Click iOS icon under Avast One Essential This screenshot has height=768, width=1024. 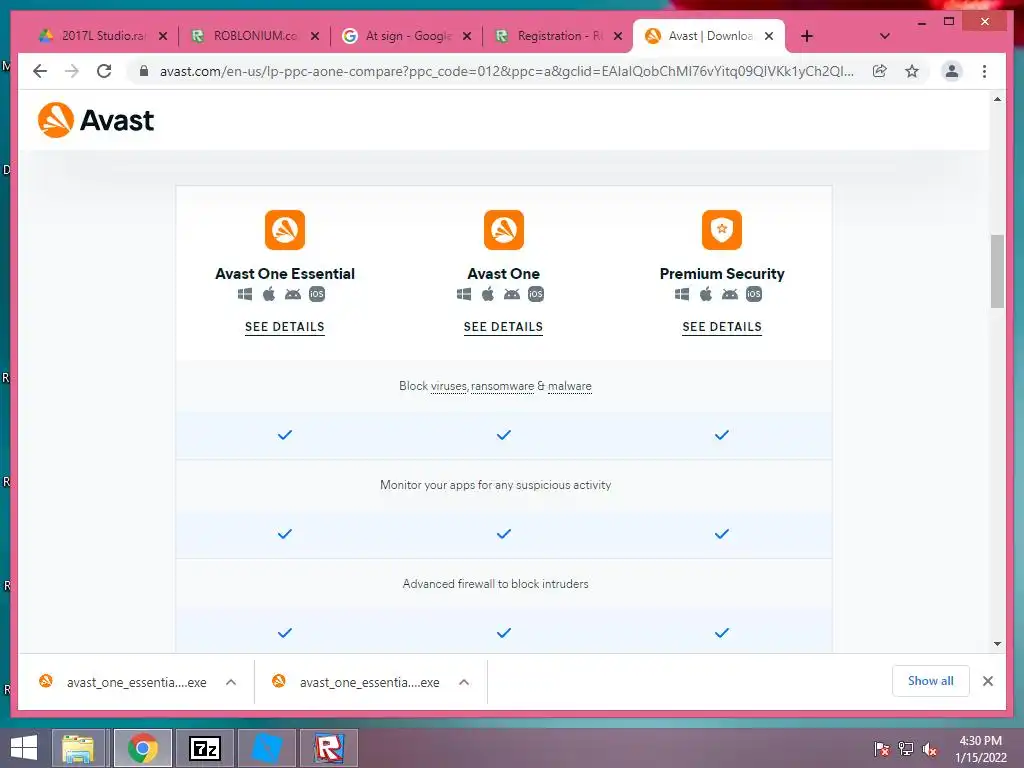pyautogui.click(x=317, y=294)
